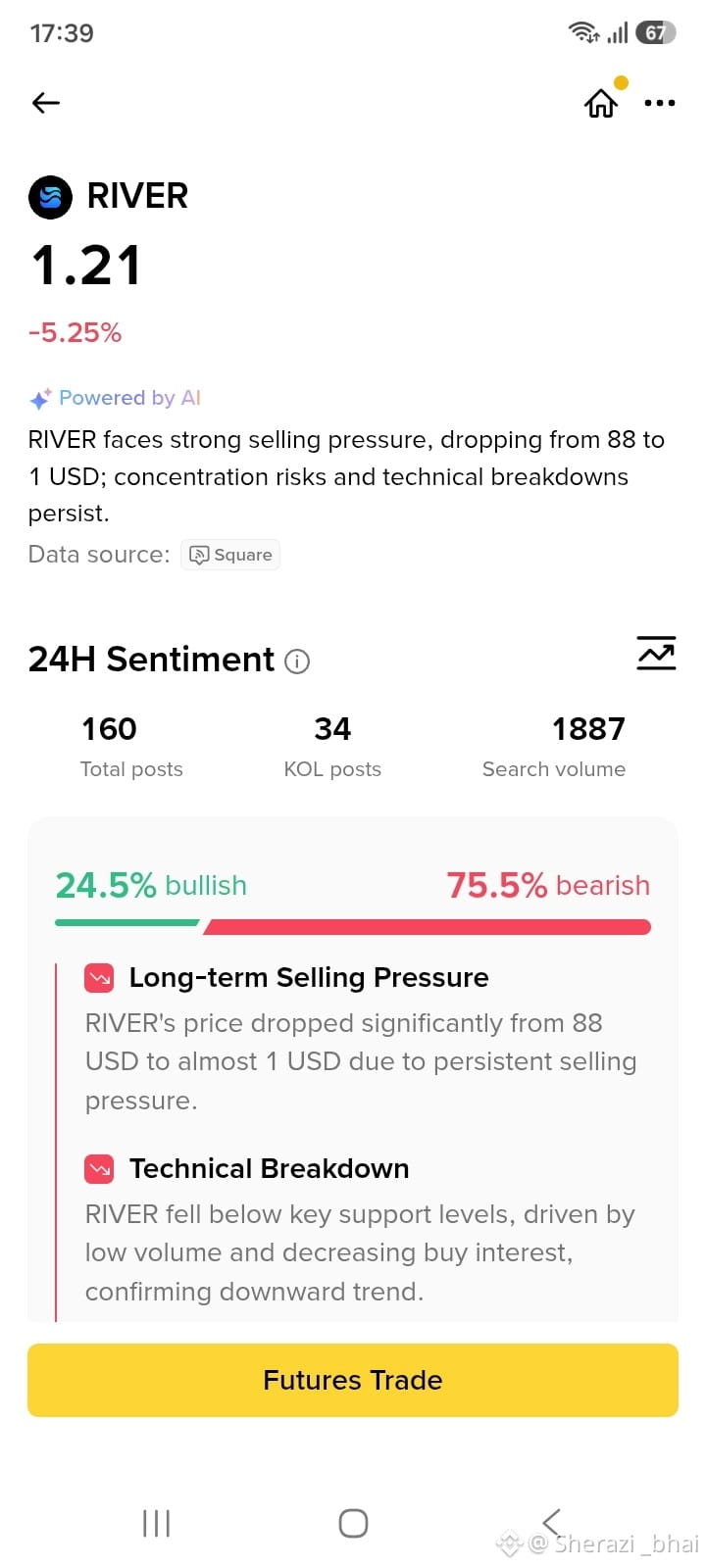Open the three-dot more options menu
Viewport: 706px width, 1568px height.
coord(660,103)
